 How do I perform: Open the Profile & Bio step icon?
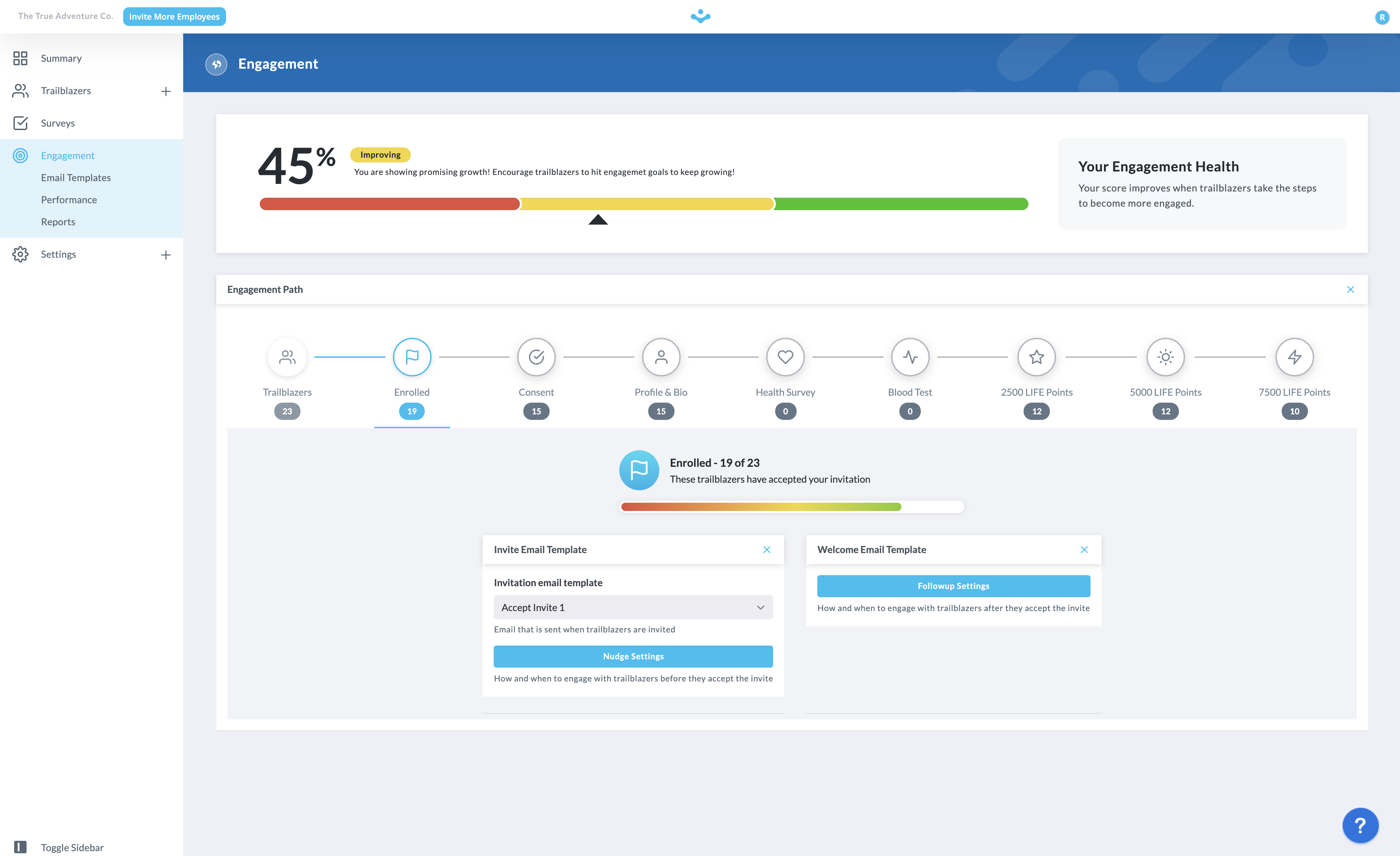click(x=660, y=357)
